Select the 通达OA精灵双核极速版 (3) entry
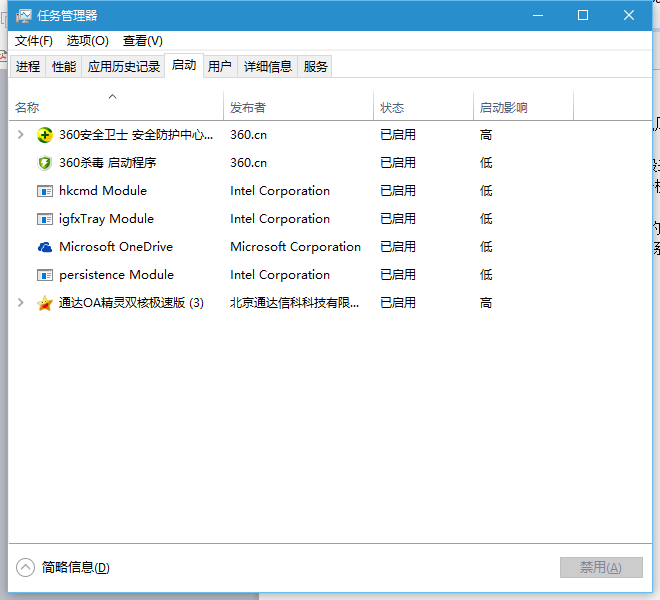 coord(131,303)
